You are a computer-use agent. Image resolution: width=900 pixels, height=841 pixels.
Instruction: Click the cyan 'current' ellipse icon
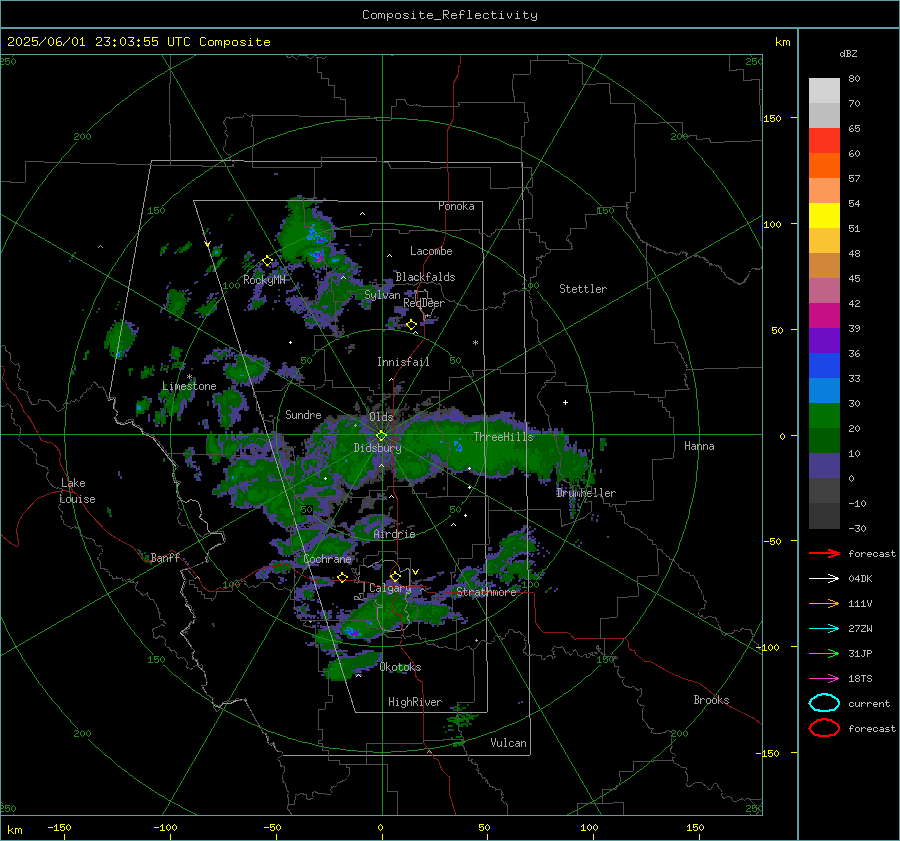click(x=824, y=703)
